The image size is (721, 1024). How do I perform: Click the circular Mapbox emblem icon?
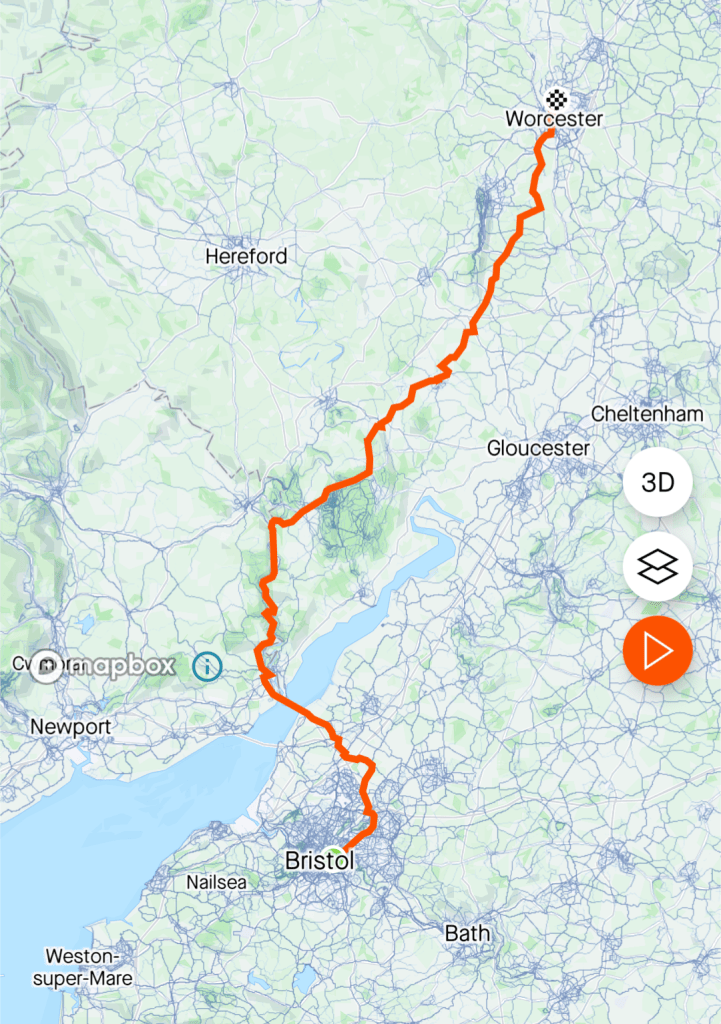tap(48, 666)
